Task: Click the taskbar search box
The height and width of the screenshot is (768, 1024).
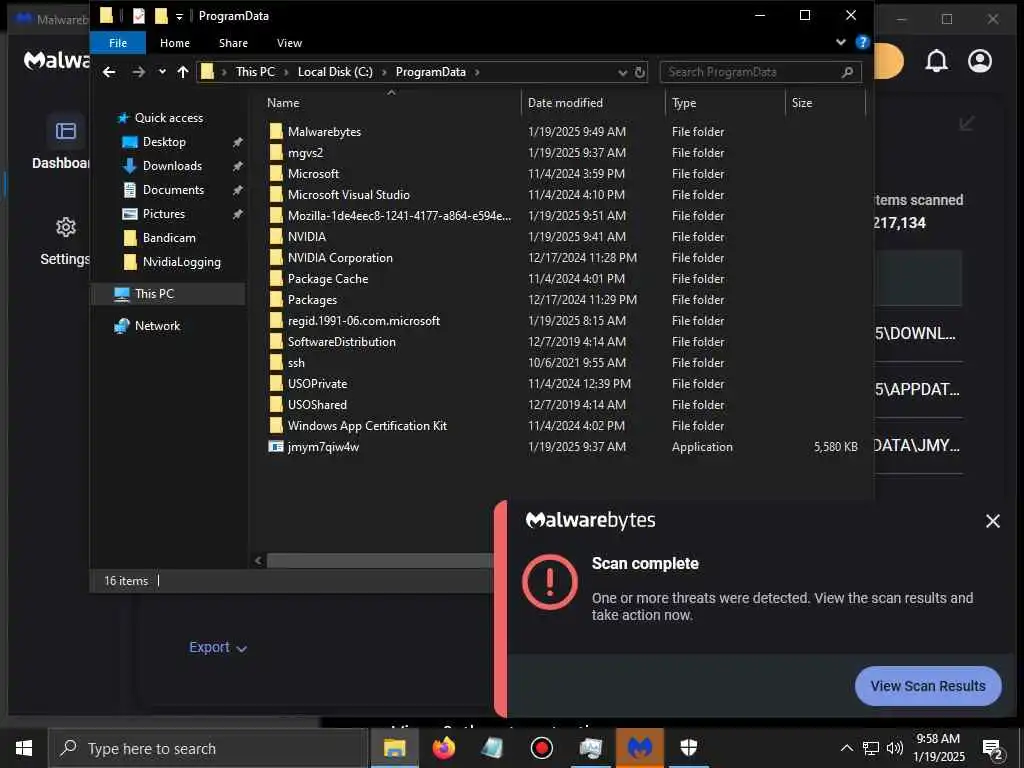Action: click(x=208, y=748)
